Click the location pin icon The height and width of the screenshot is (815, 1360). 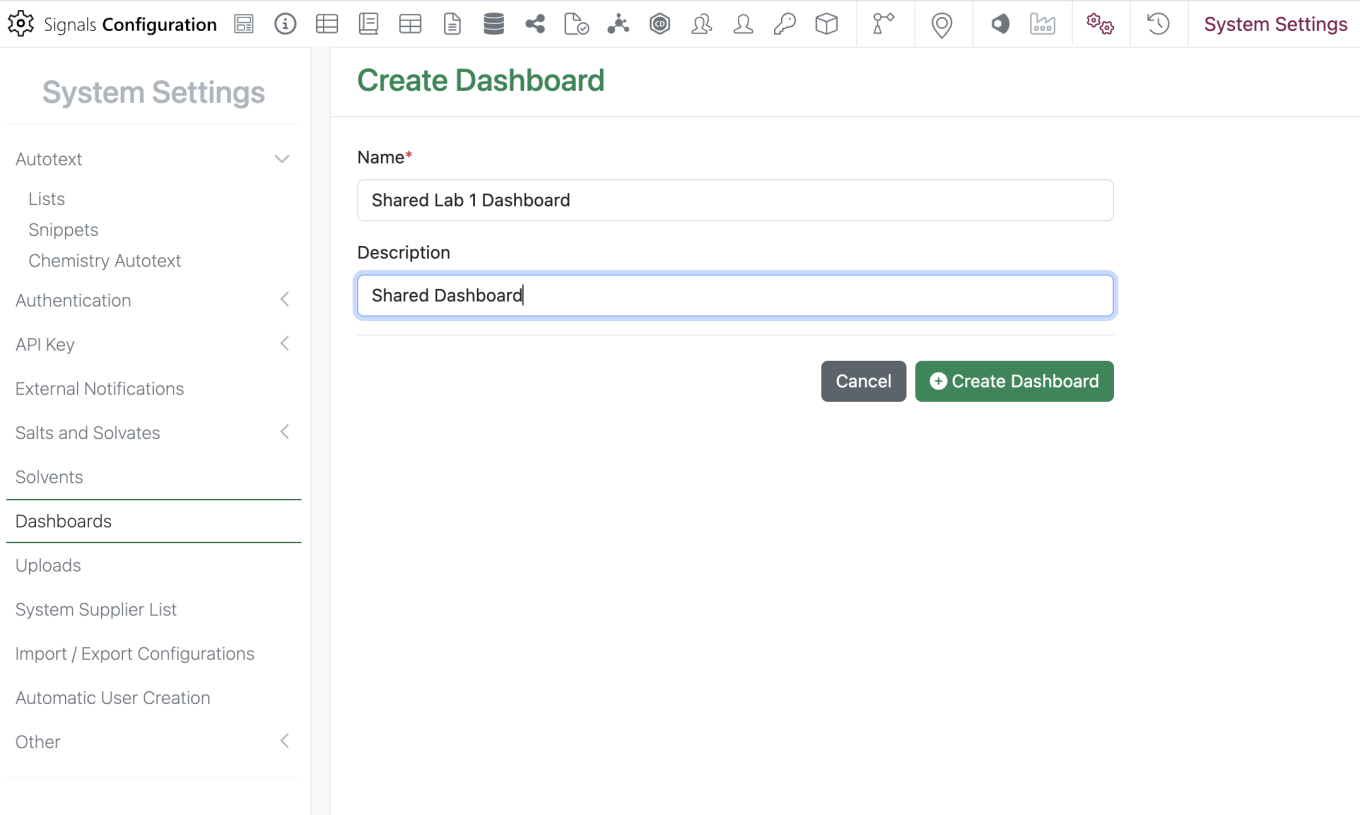tap(941, 25)
